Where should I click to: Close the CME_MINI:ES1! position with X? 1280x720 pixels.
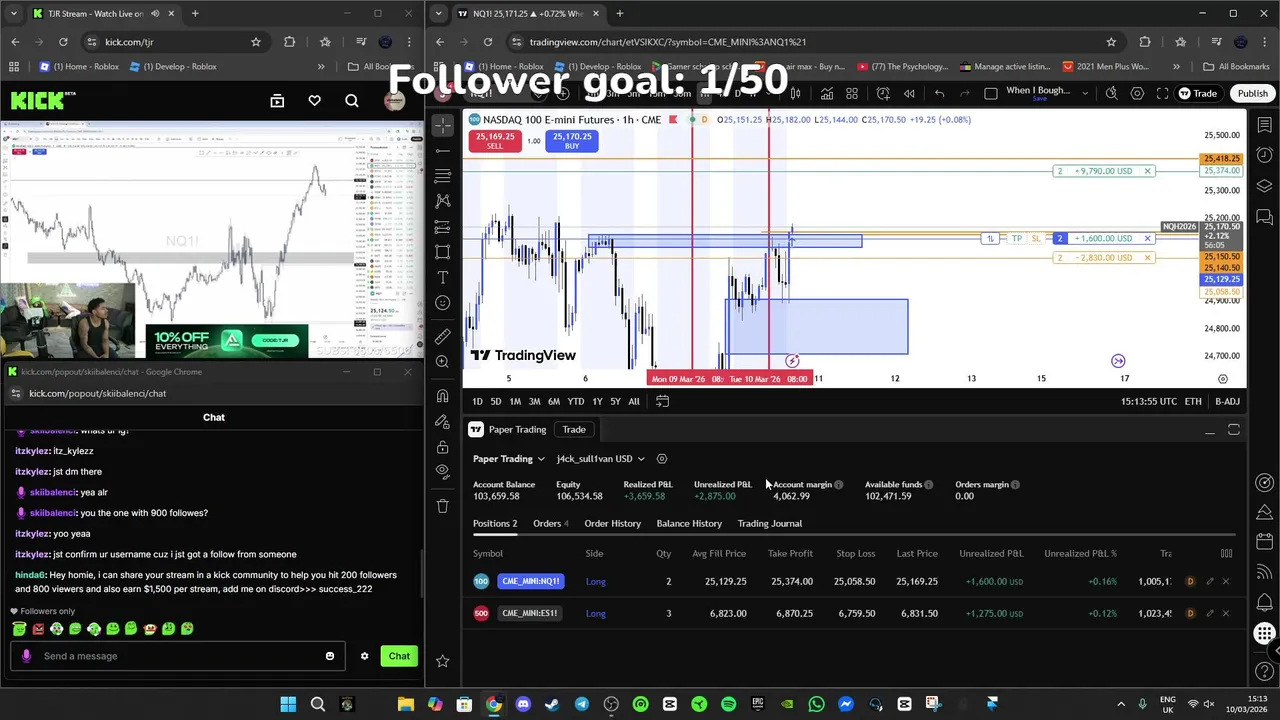(1226, 613)
